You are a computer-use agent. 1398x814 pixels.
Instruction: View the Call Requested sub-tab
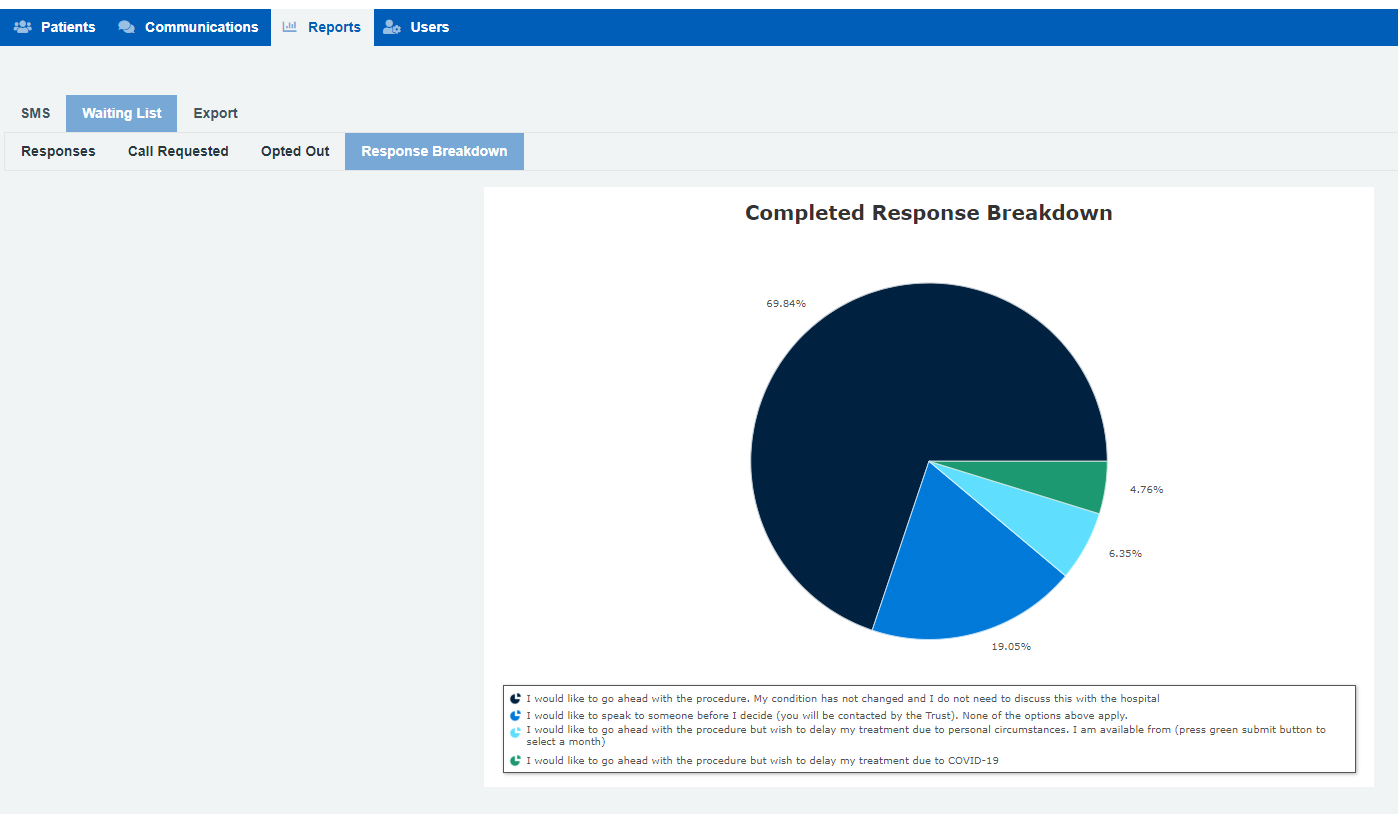(178, 151)
